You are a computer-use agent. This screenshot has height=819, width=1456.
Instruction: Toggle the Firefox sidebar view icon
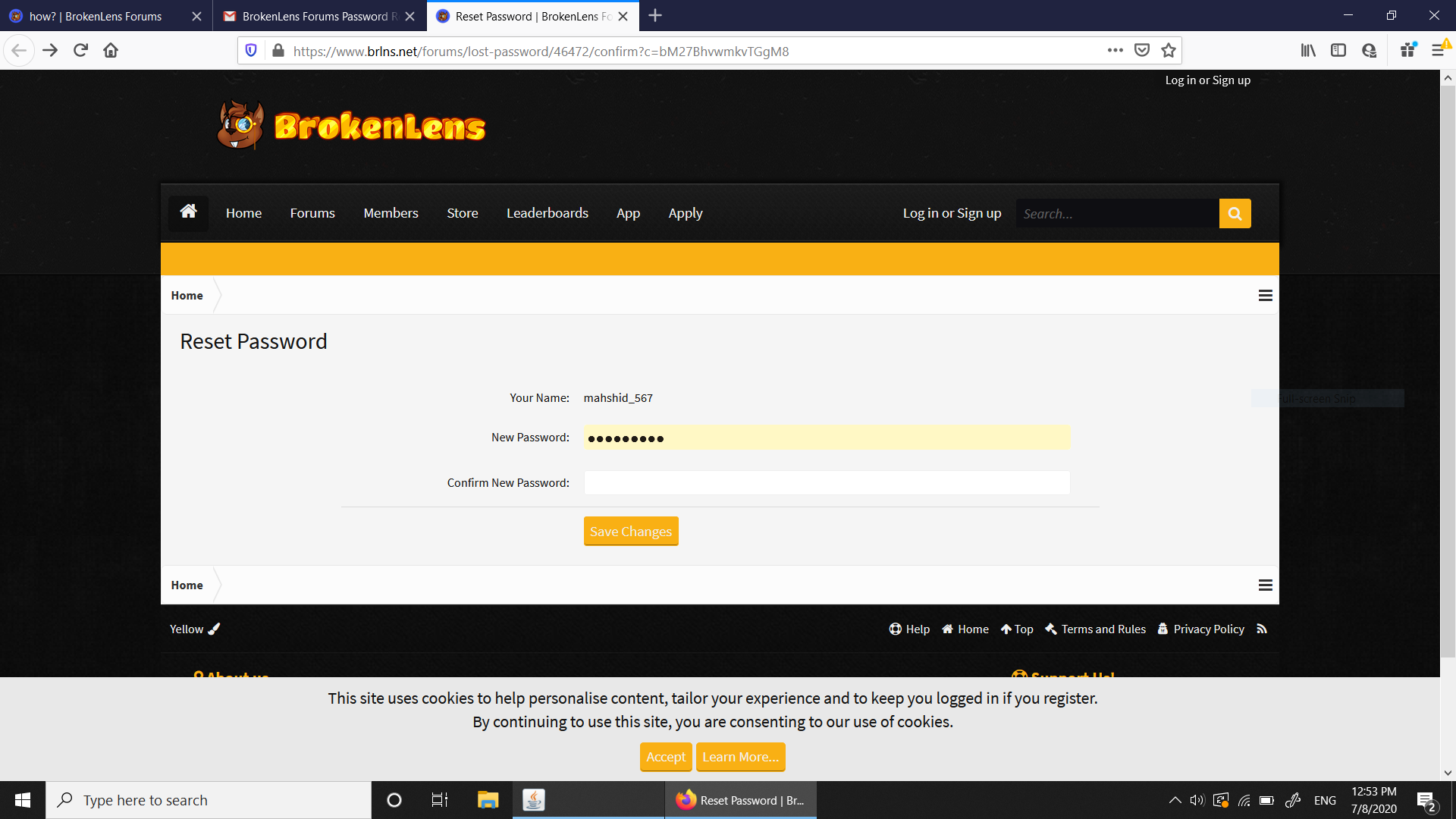(1338, 51)
